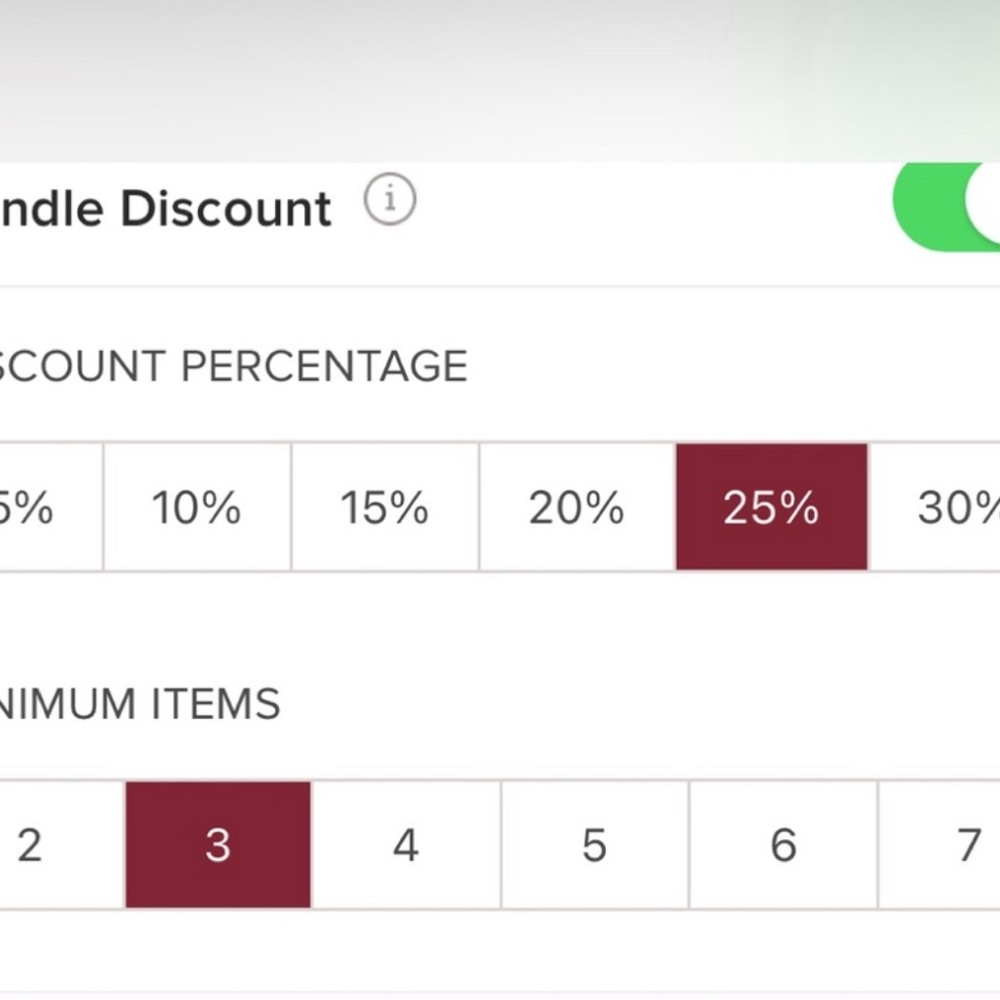The height and width of the screenshot is (1000, 1000).
Task: Click the highlighted 3 minimum items cell
Action: point(218,844)
